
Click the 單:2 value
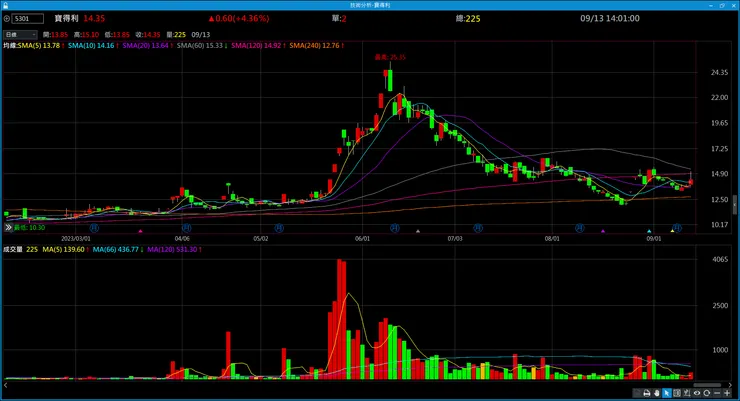point(339,18)
